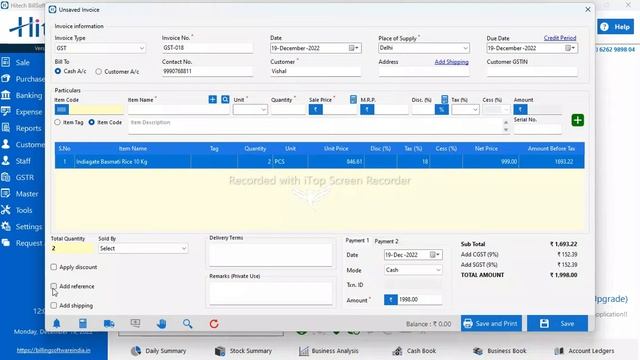Click the calculator icon next to Disc. (%)
The height and width of the screenshot is (360, 640).
point(444,100)
